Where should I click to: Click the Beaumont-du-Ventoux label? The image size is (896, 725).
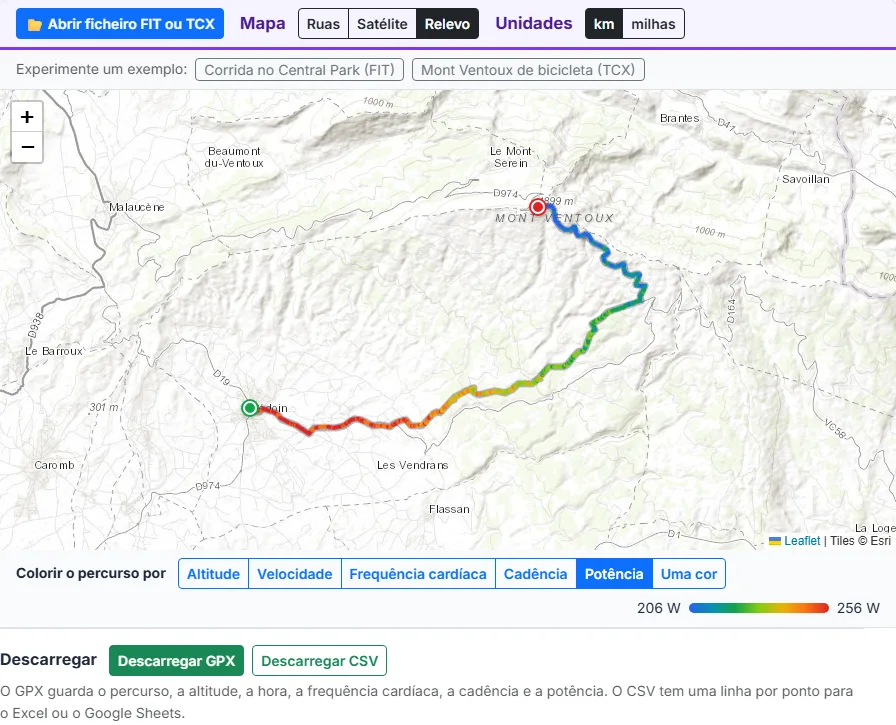pyautogui.click(x=234, y=157)
